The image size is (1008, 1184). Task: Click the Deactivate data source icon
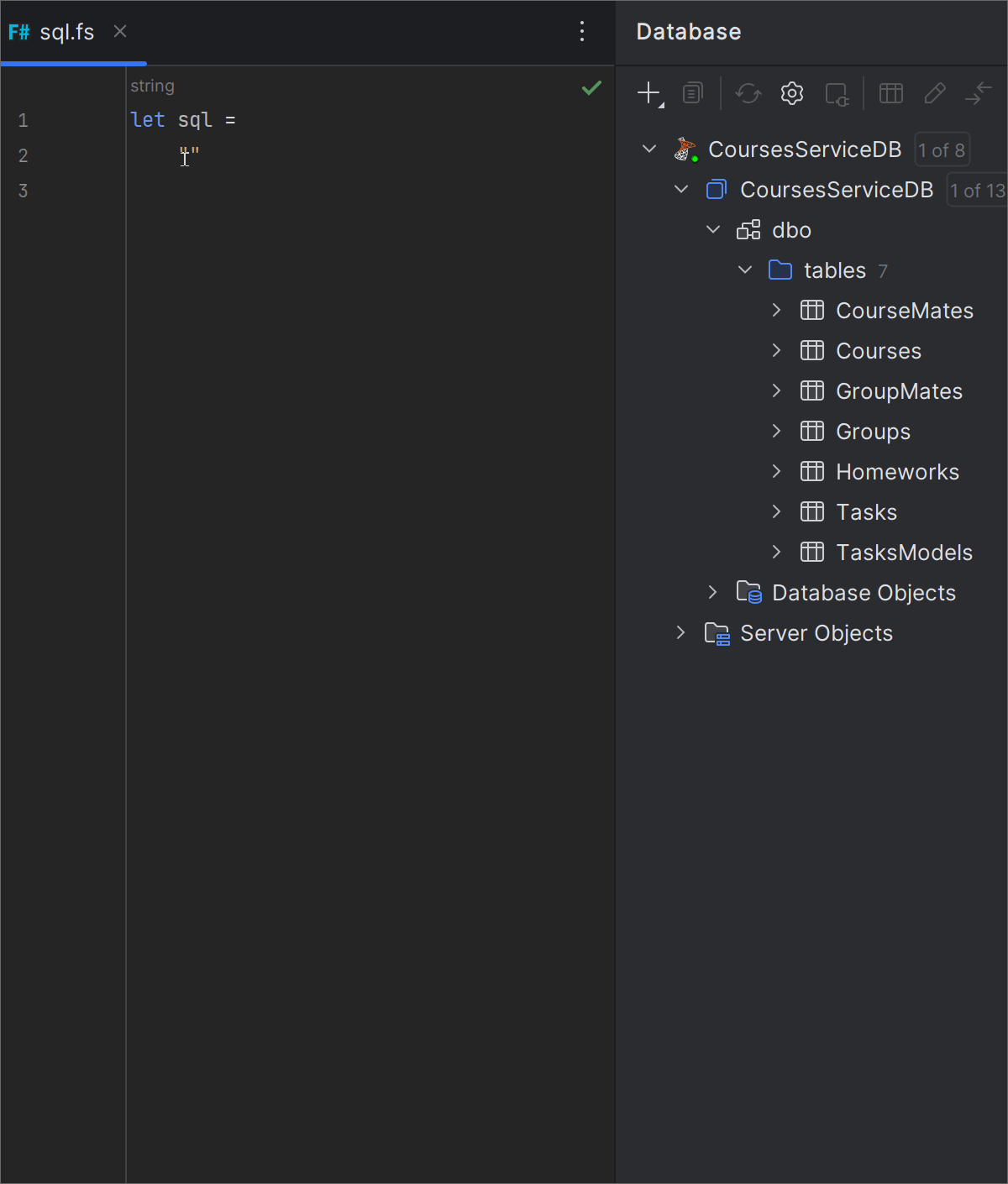pos(837,93)
